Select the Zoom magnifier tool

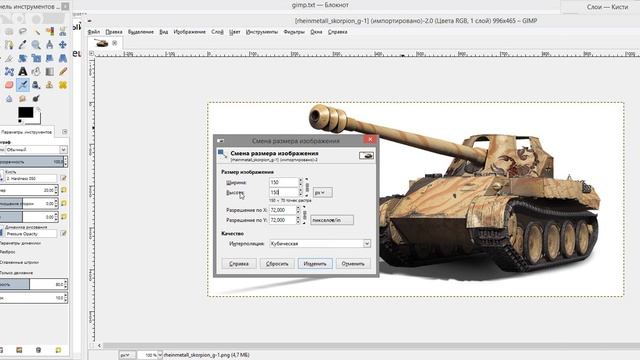(36, 44)
